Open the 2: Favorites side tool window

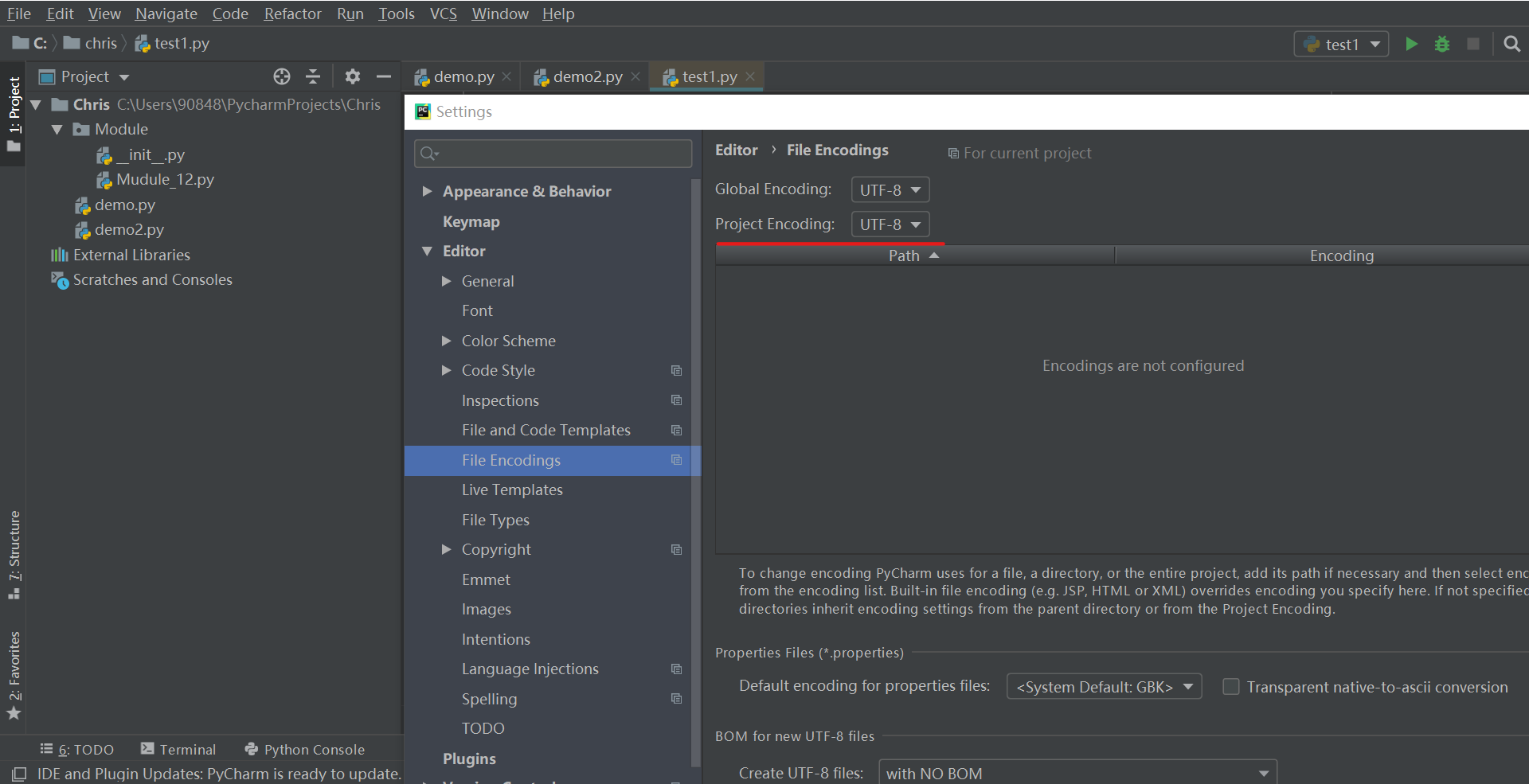point(14,675)
